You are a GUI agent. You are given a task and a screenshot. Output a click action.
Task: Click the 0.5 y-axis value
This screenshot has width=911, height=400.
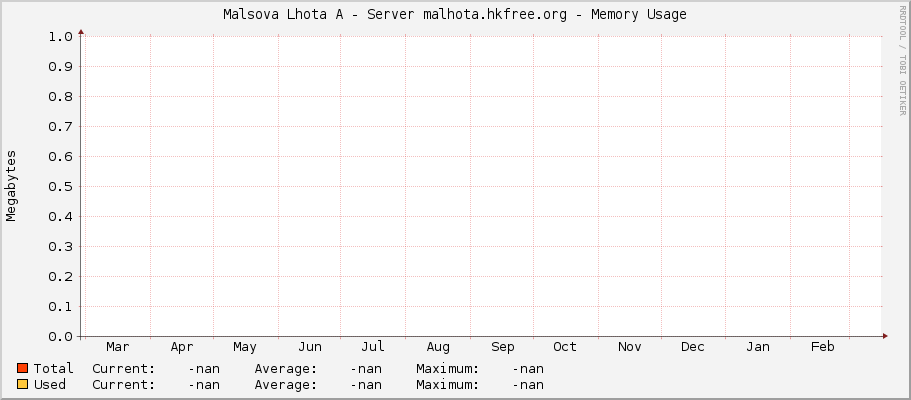60,187
